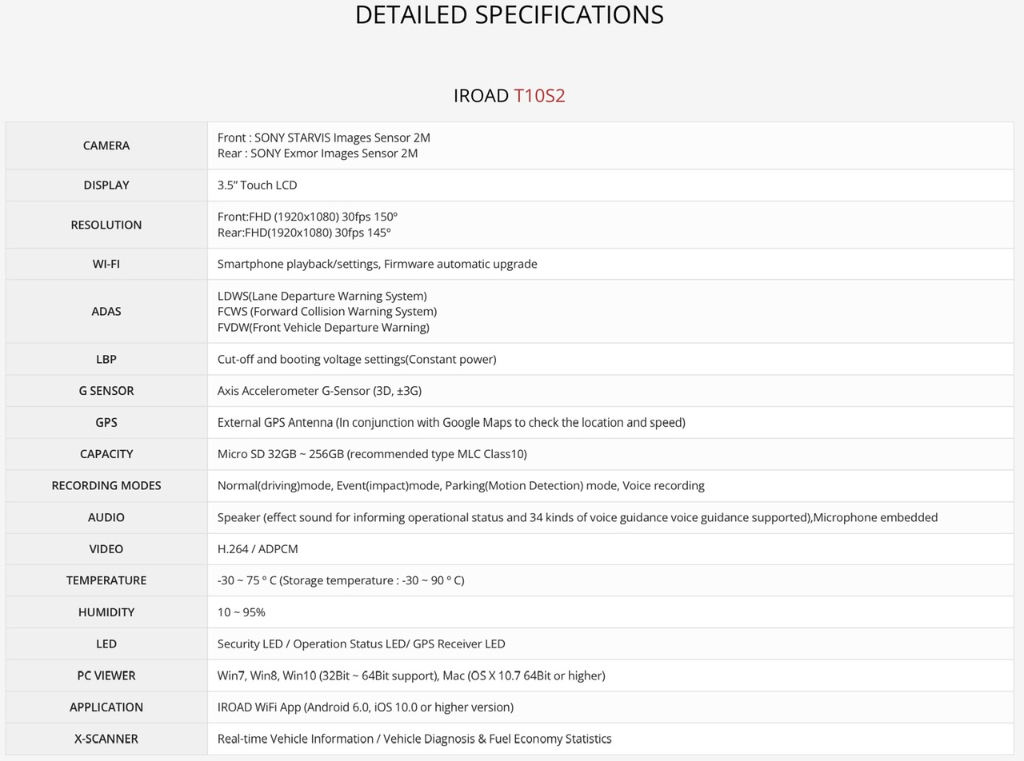Click the G SENSOR row label

point(106,391)
